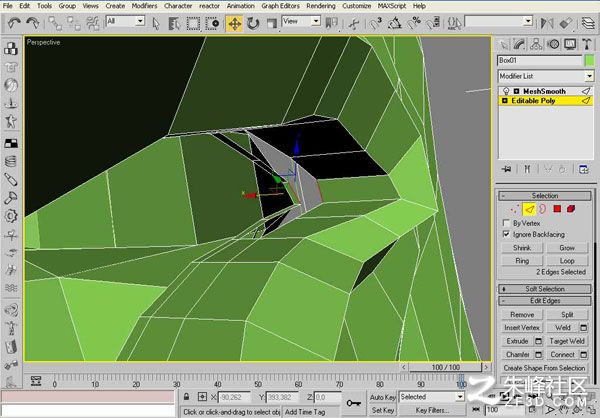Click the Grow selection button
This screenshot has width=600, height=418.
click(567, 248)
